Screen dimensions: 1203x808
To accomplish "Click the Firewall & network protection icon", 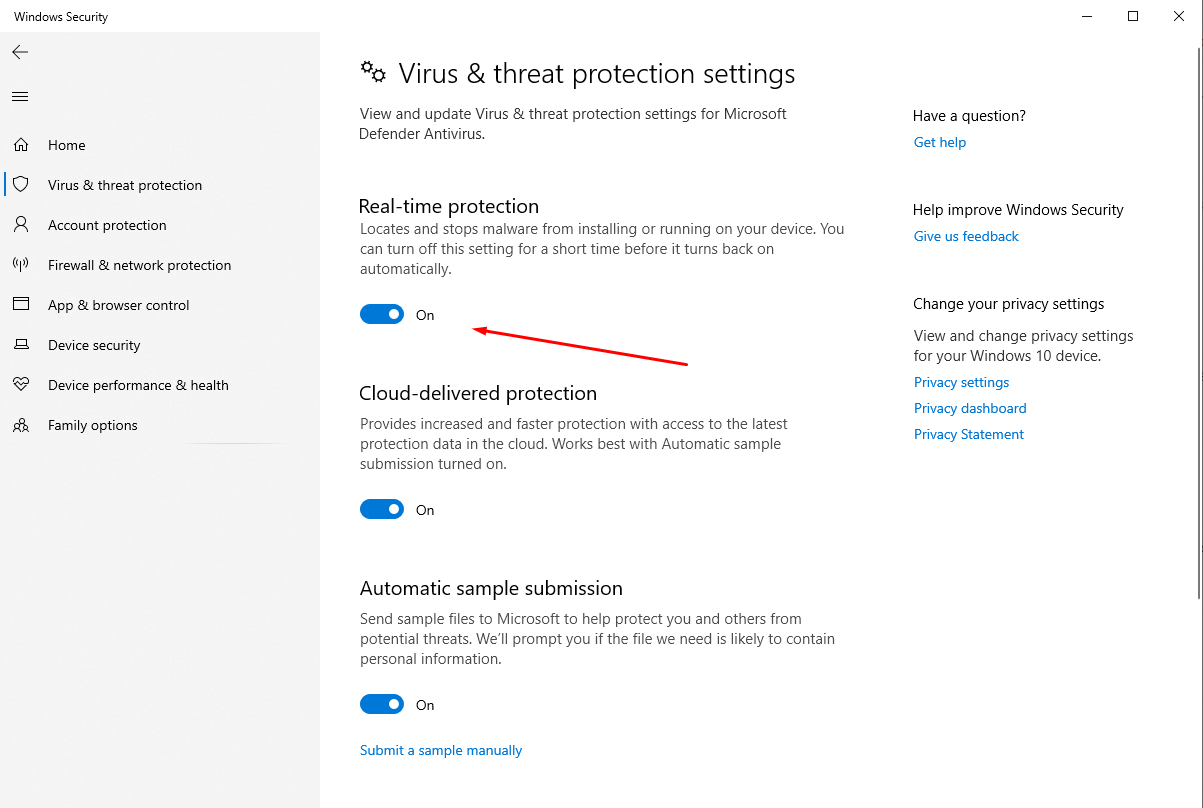I will 21,264.
